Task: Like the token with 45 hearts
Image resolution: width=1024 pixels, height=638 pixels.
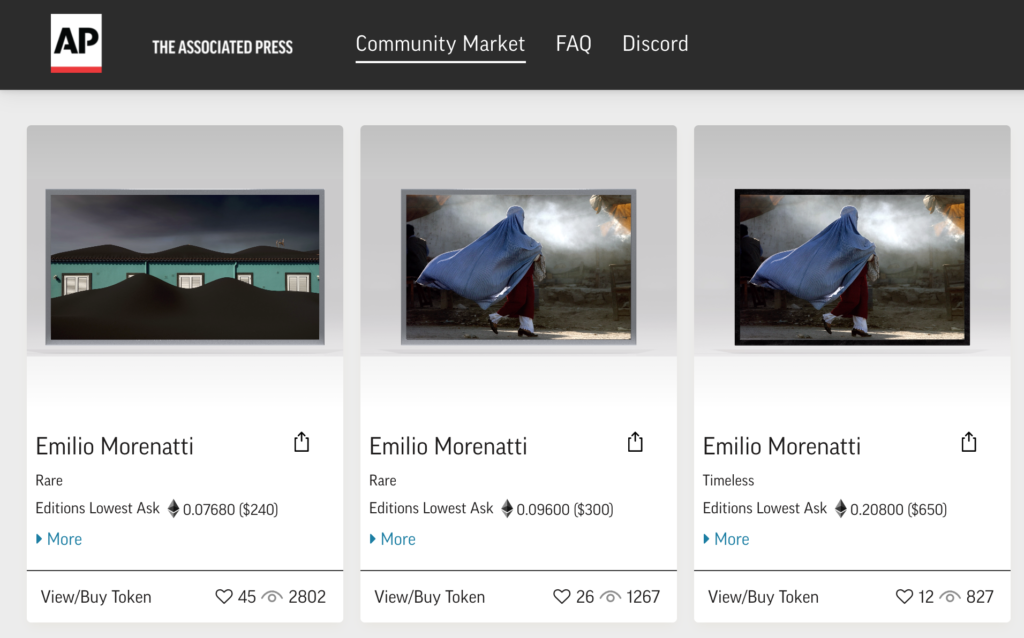Action: [224, 597]
